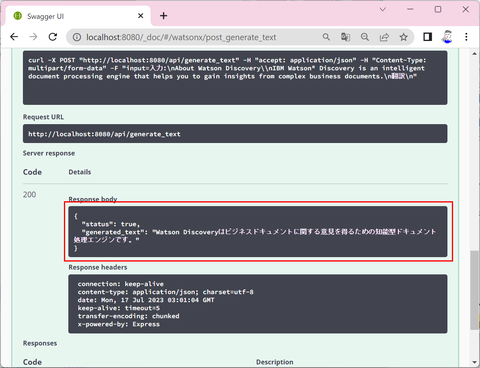Click the "Response headers" label
Image resolution: width=480 pixels, height=368 pixels.
(x=98, y=267)
